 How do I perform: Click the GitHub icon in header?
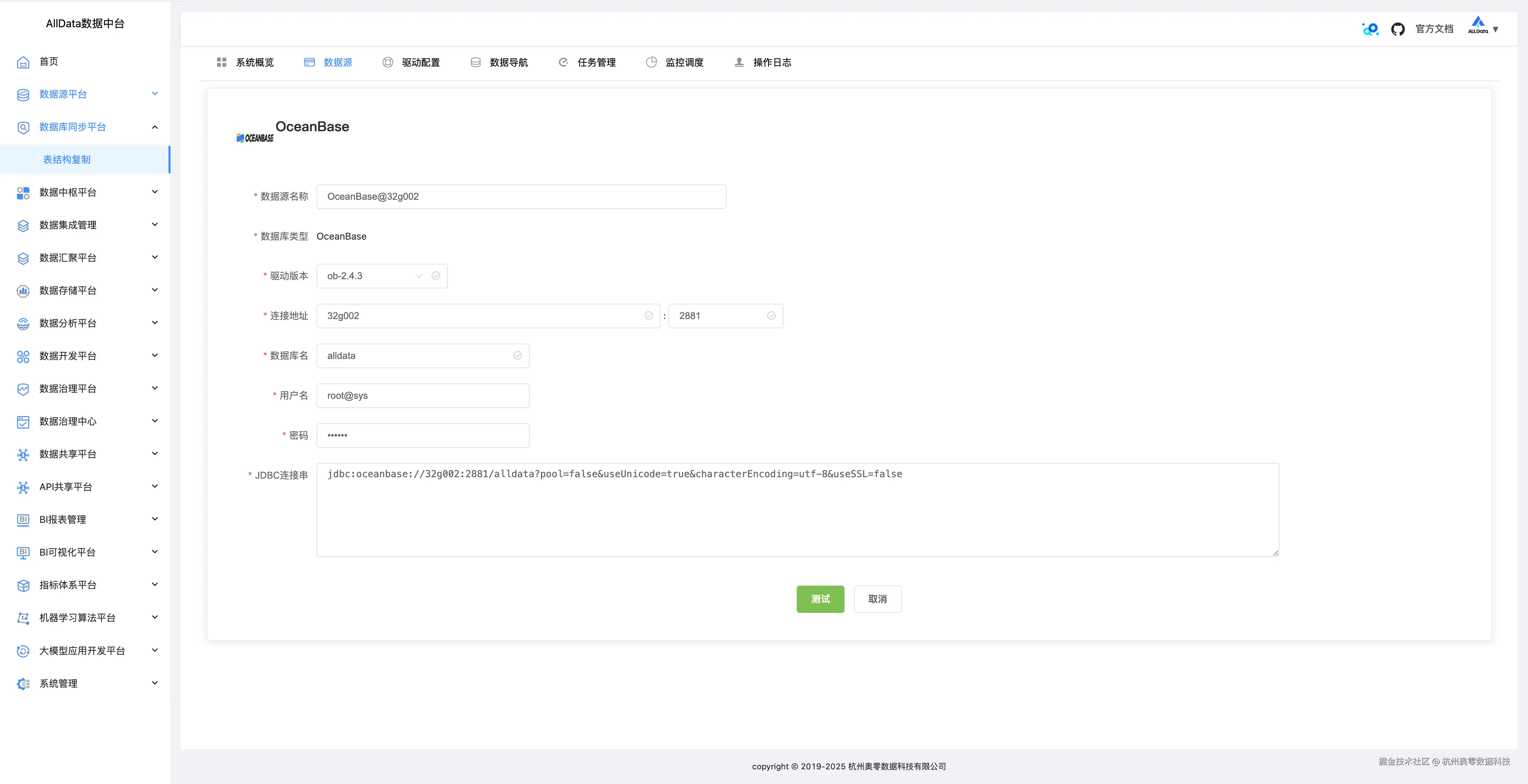coord(1397,29)
